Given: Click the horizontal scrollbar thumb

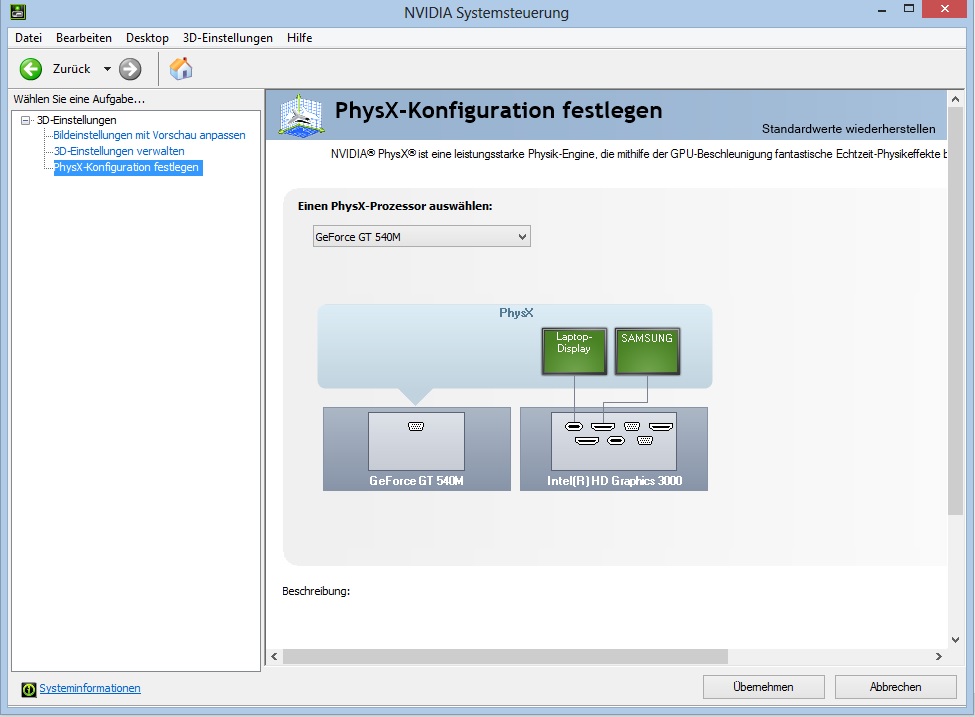Looking at the screenshot, I should 506,657.
